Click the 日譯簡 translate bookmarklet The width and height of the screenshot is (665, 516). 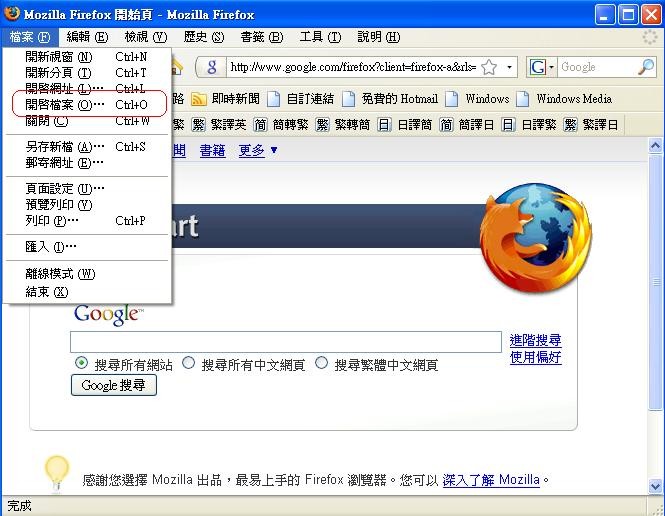coord(405,125)
